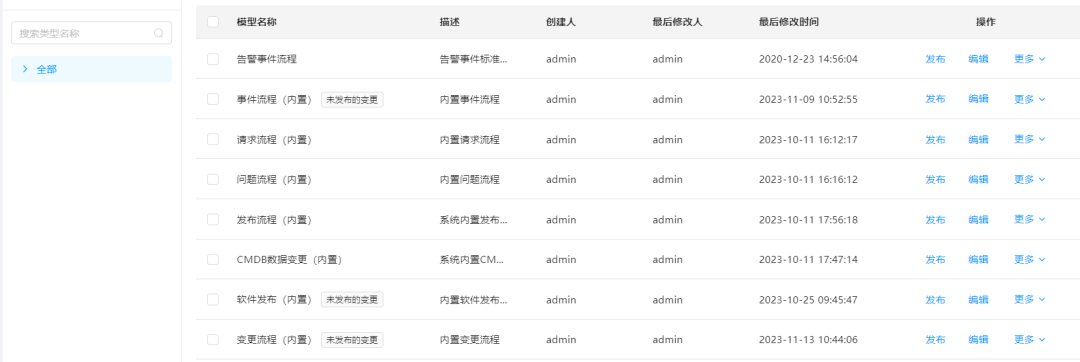Select the 问题流程 (内置) row checkbox
Image resolution: width=1080 pixels, height=362 pixels.
(213, 180)
